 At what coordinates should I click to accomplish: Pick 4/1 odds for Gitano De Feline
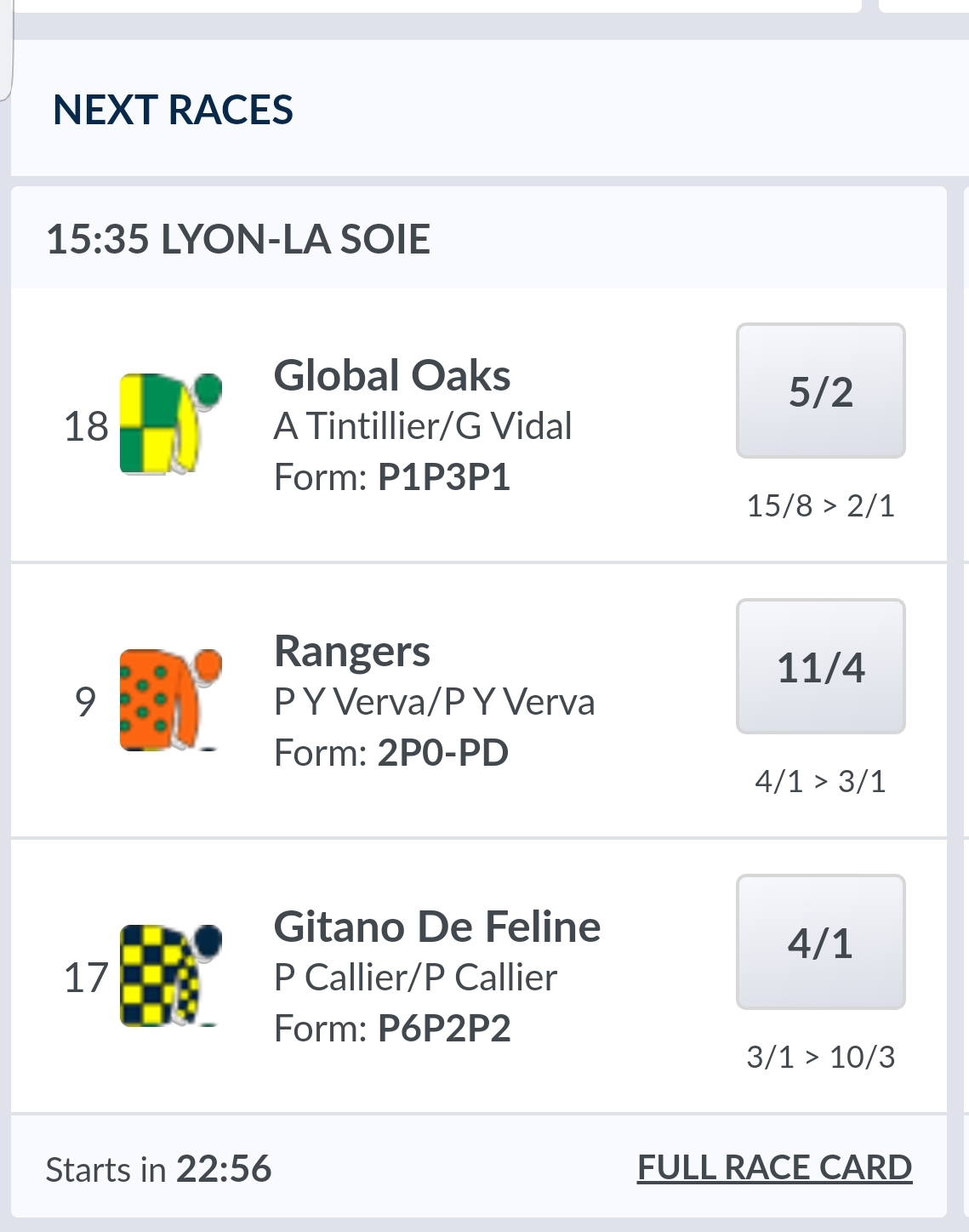(820, 942)
